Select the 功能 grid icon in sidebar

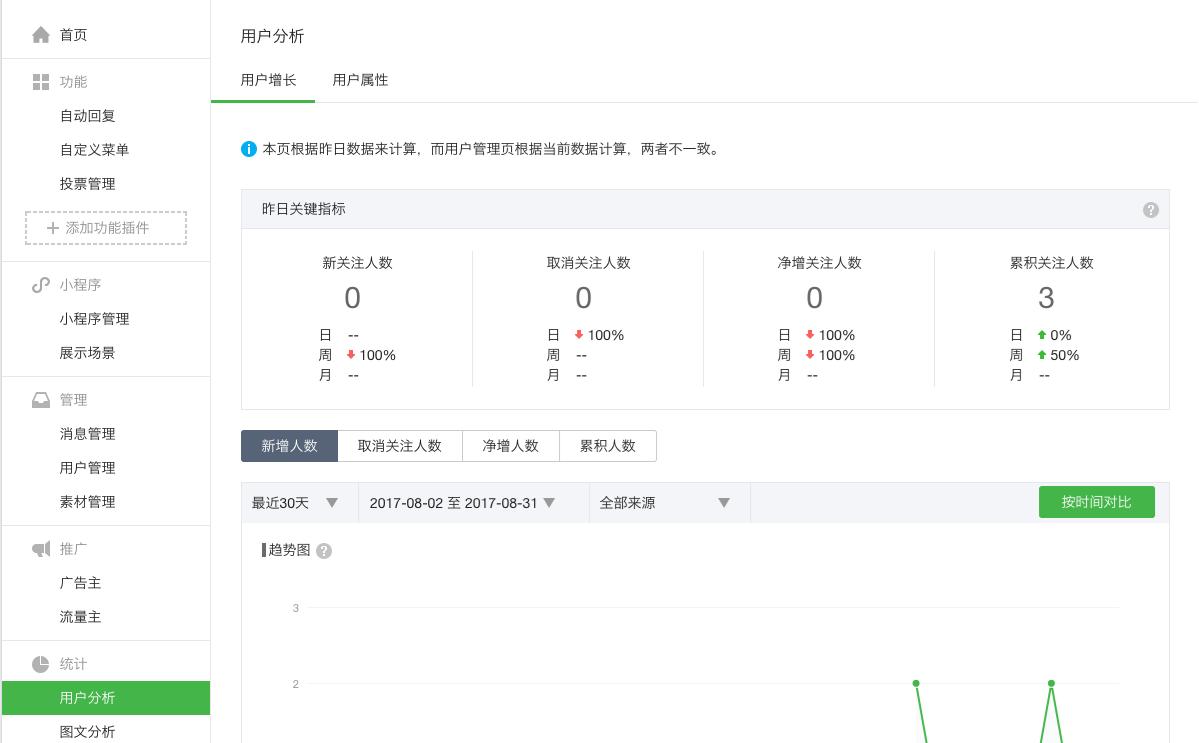[41, 82]
